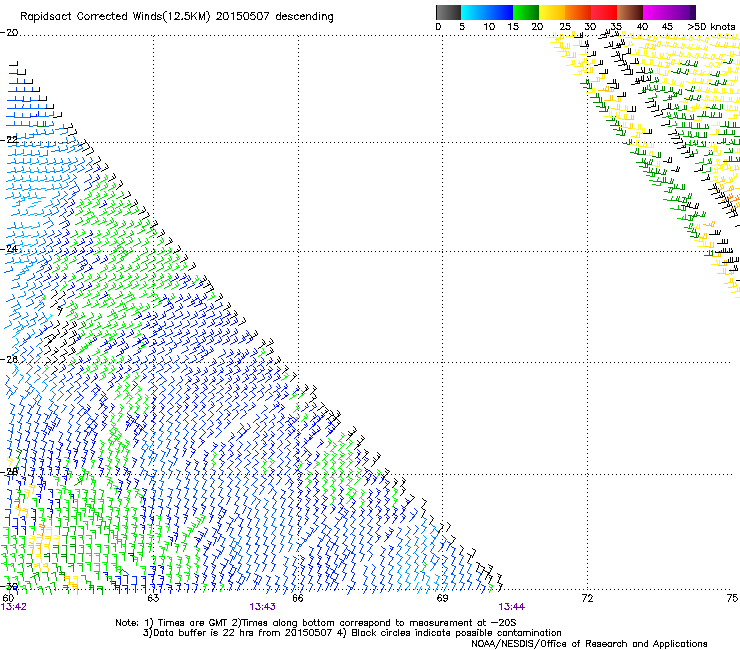Click the red 30-35 knots color swatch
The width and height of the screenshot is (740, 650).
click(x=604, y=12)
